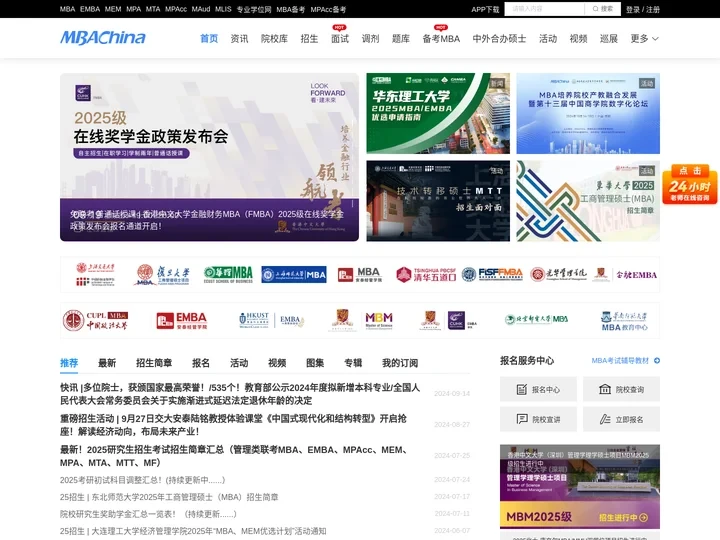Viewport: 720px width, 540px height.
Task: Click the MBAChina logo
Action: (x=103, y=38)
